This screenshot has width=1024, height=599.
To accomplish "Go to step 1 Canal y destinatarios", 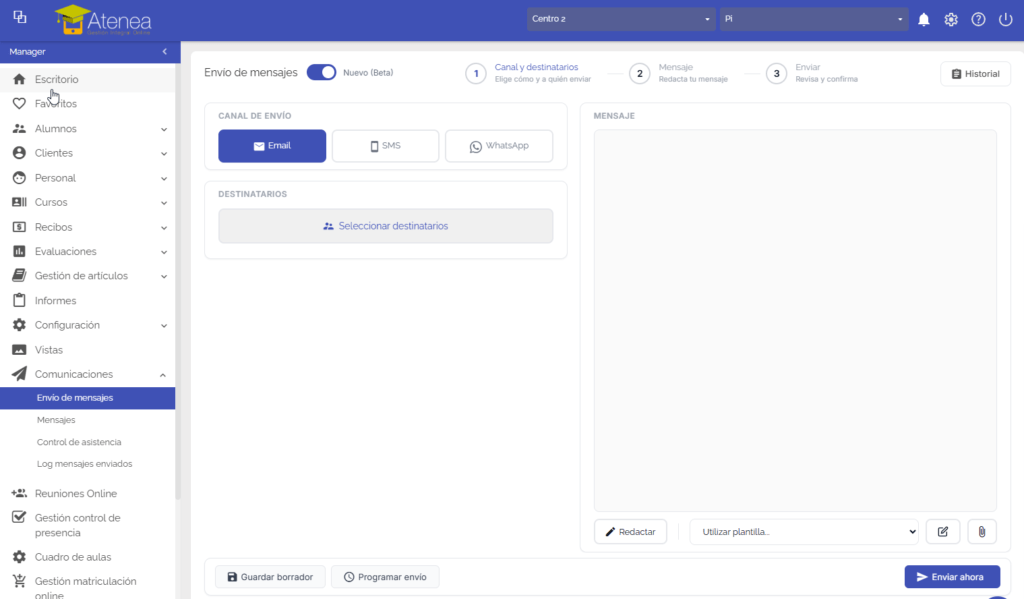I will (529, 73).
